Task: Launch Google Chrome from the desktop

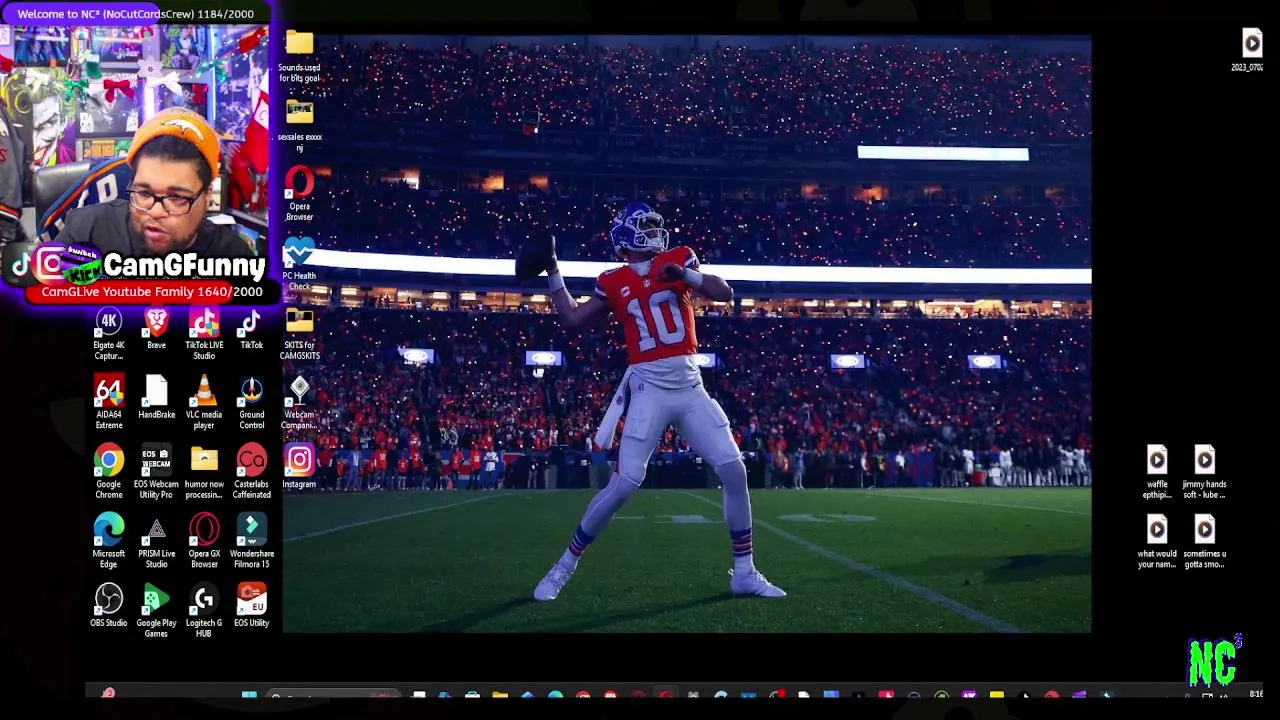Action: [x=109, y=473]
